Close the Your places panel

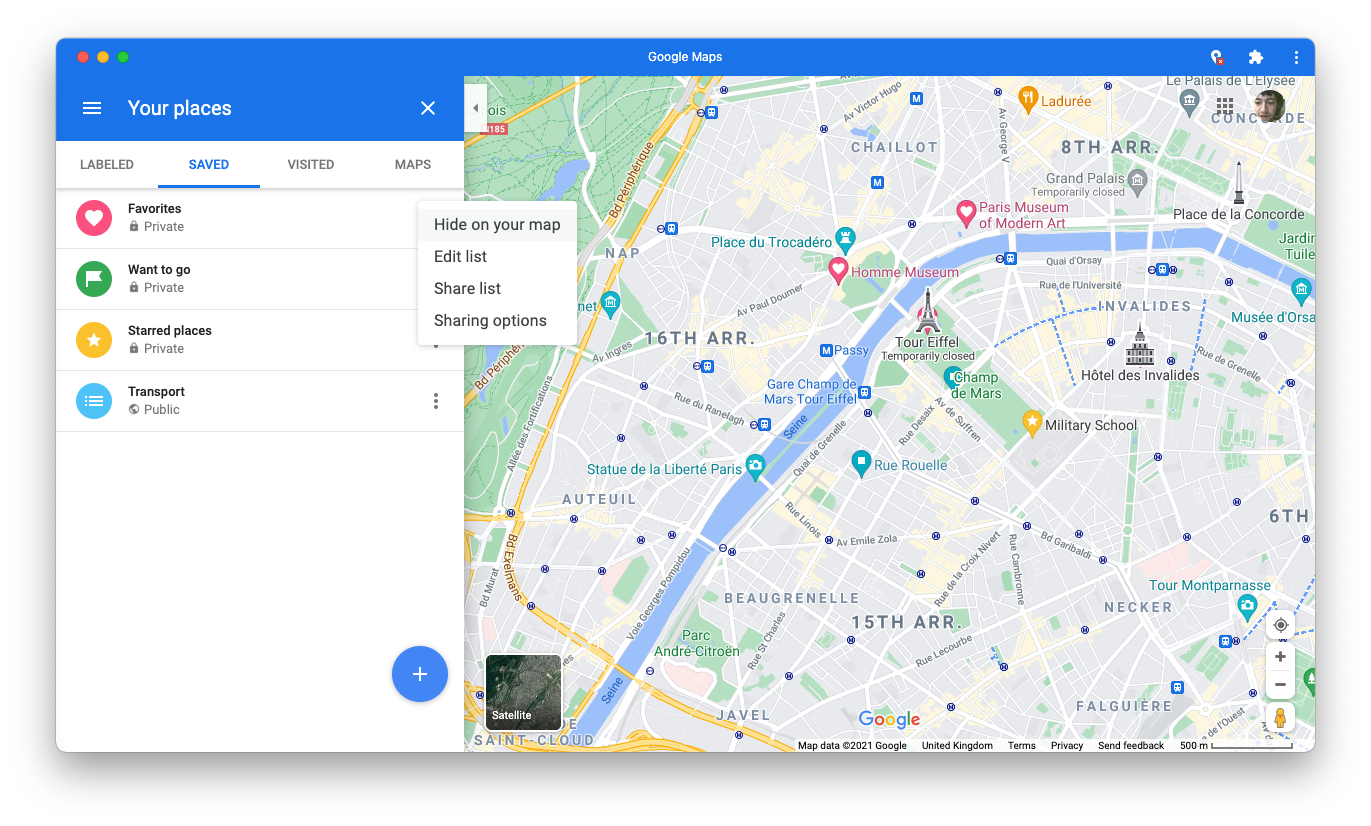point(427,108)
